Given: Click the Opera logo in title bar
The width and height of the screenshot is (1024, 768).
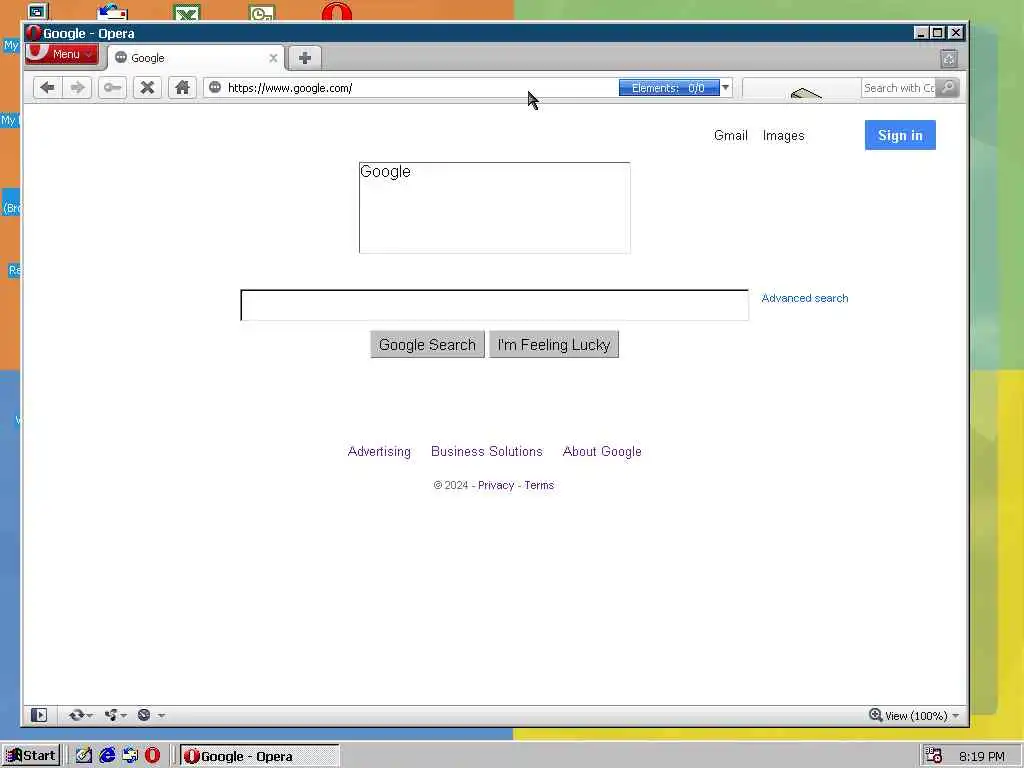Looking at the screenshot, I should pos(34,33).
